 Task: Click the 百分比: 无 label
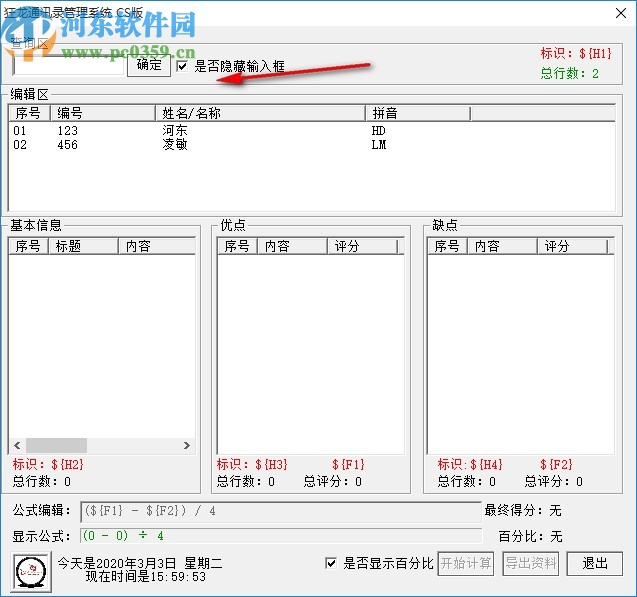tap(531, 536)
